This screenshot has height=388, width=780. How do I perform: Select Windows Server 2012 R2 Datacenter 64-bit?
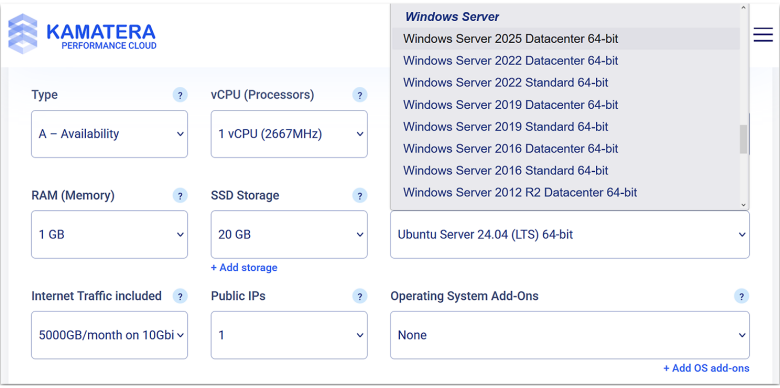[x=565, y=193]
